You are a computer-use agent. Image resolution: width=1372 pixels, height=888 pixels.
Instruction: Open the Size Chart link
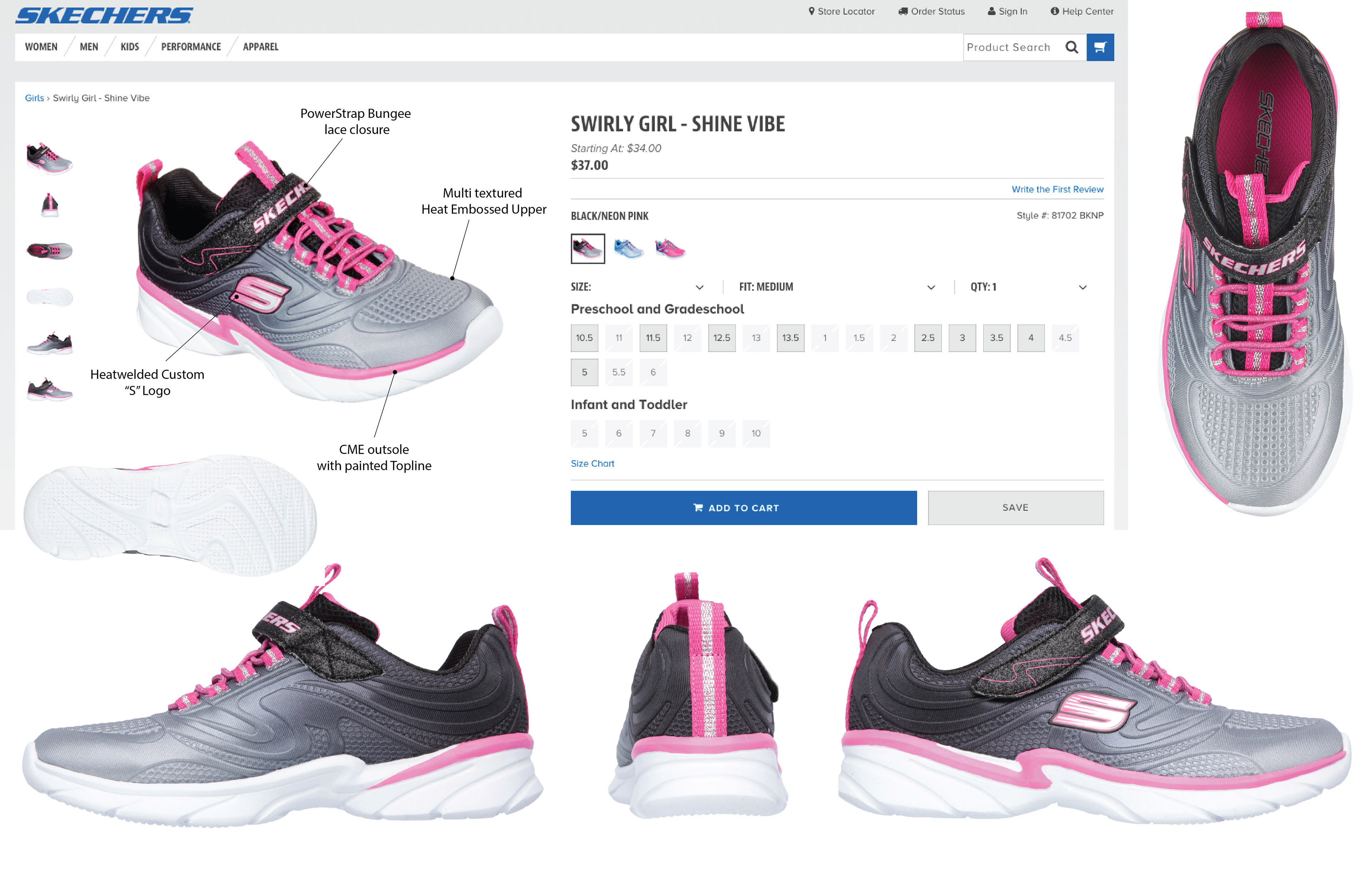(592, 463)
